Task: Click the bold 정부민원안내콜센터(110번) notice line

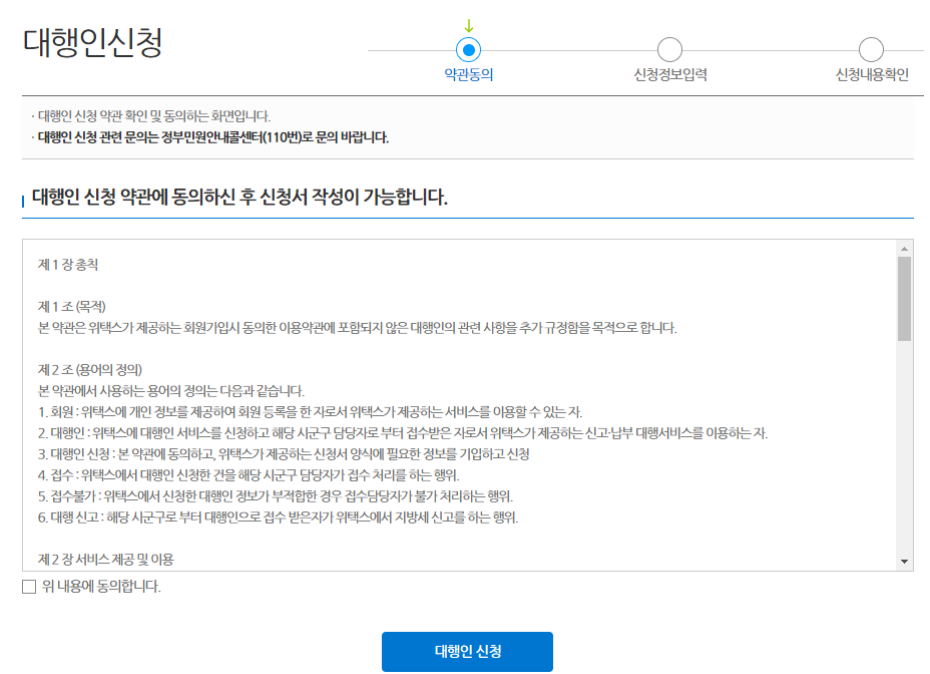Action: click(x=211, y=138)
